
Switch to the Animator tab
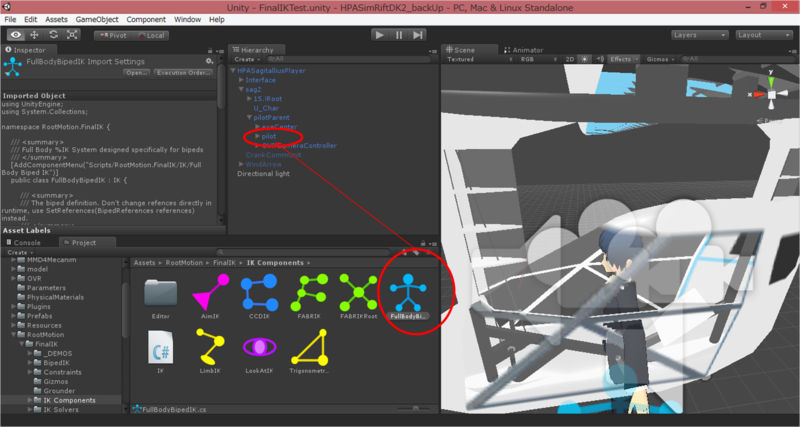tap(523, 50)
